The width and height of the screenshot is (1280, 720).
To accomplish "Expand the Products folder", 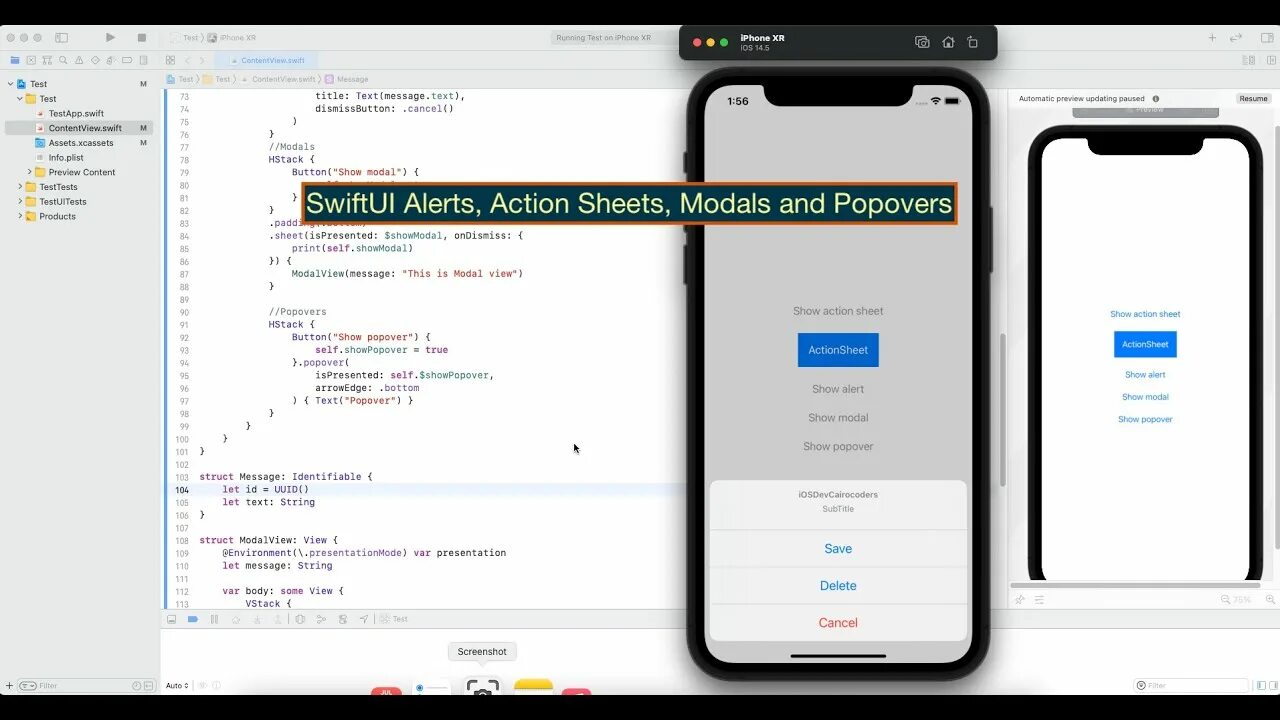I will coord(19,216).
